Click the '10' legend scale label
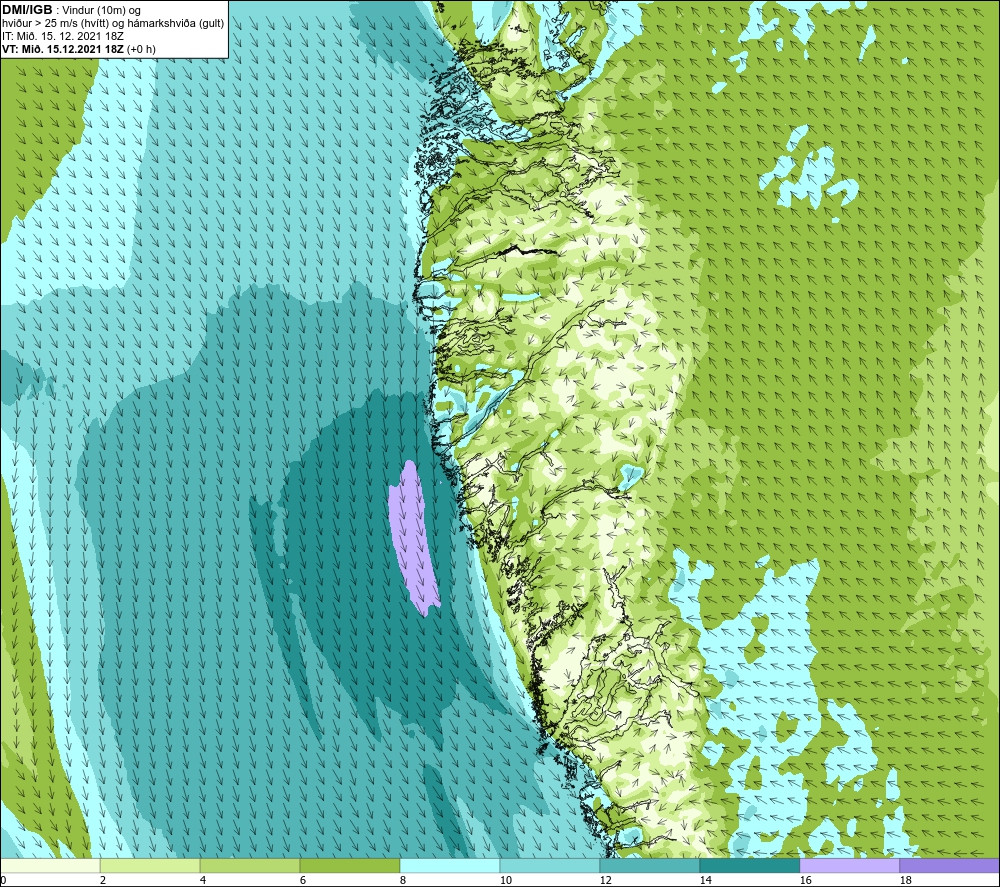 [506, 880]
